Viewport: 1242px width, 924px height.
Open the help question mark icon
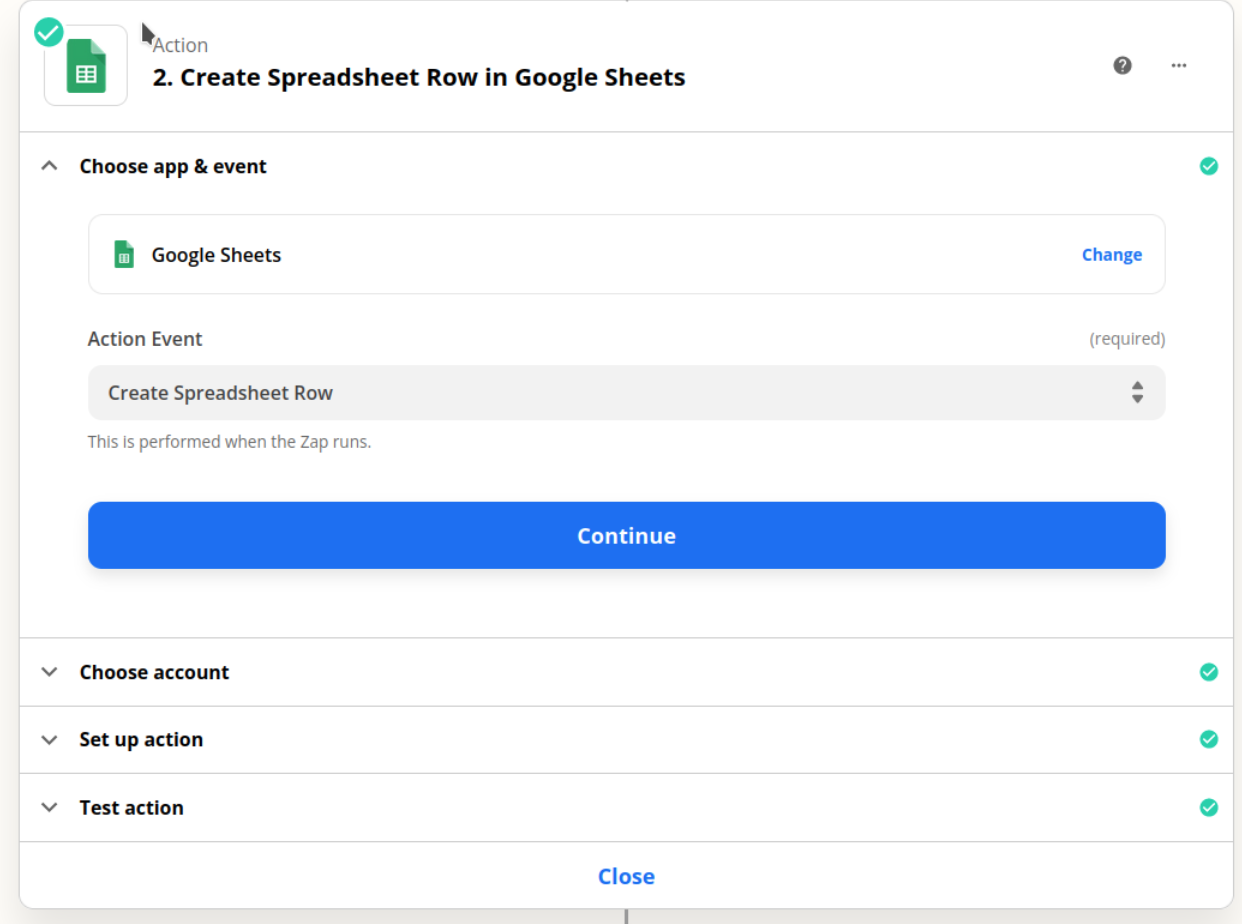(1122, 66)
